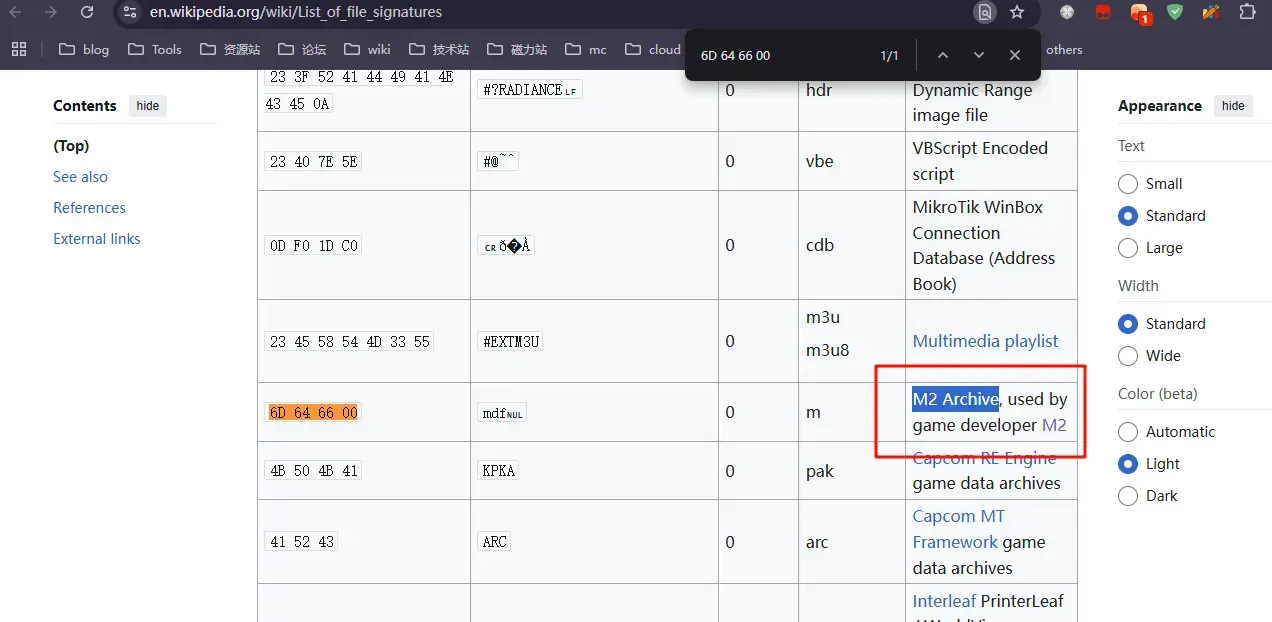The image size is (1272, 622).
Task: Reload the Wikipedia page
Action: pyautogui.click(x=87, y=13)
